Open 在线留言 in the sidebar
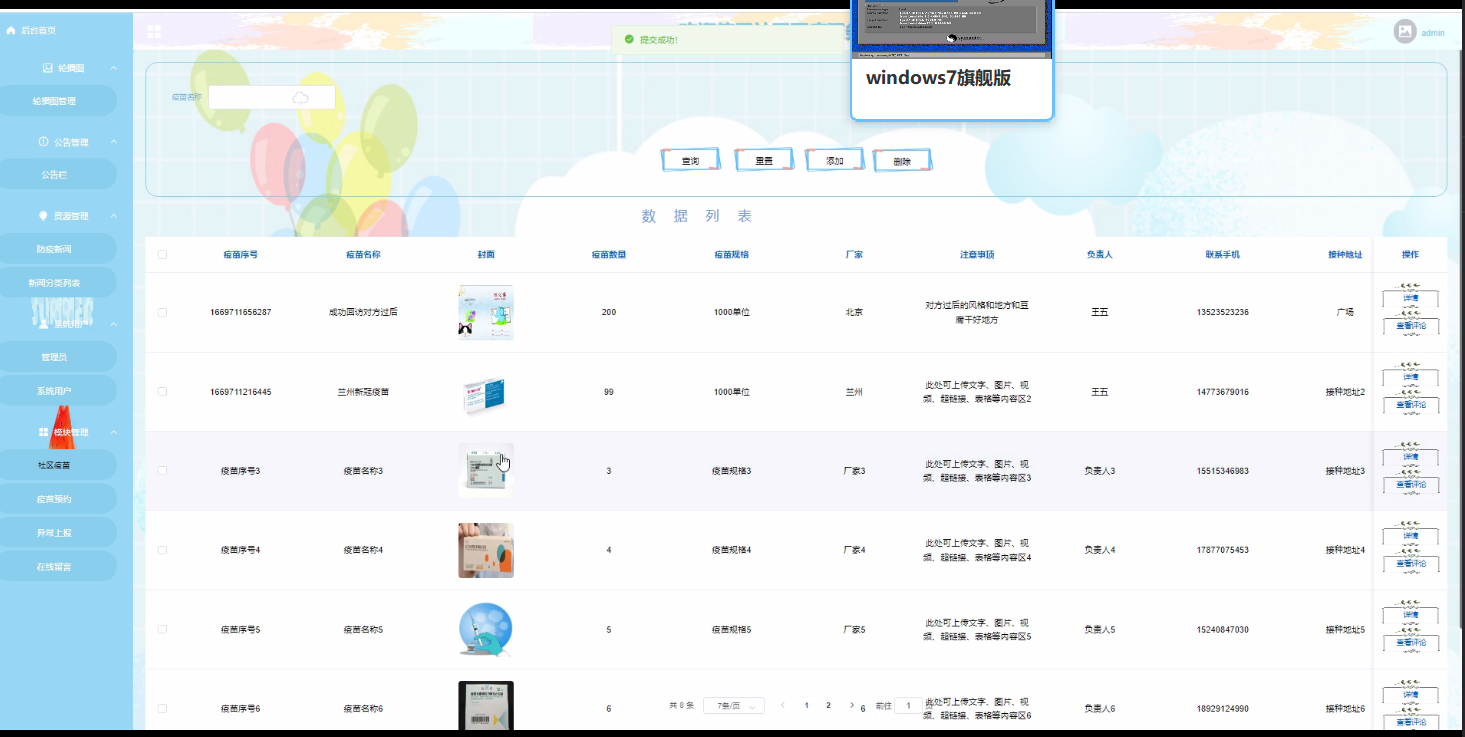 [x=58, y=567]
